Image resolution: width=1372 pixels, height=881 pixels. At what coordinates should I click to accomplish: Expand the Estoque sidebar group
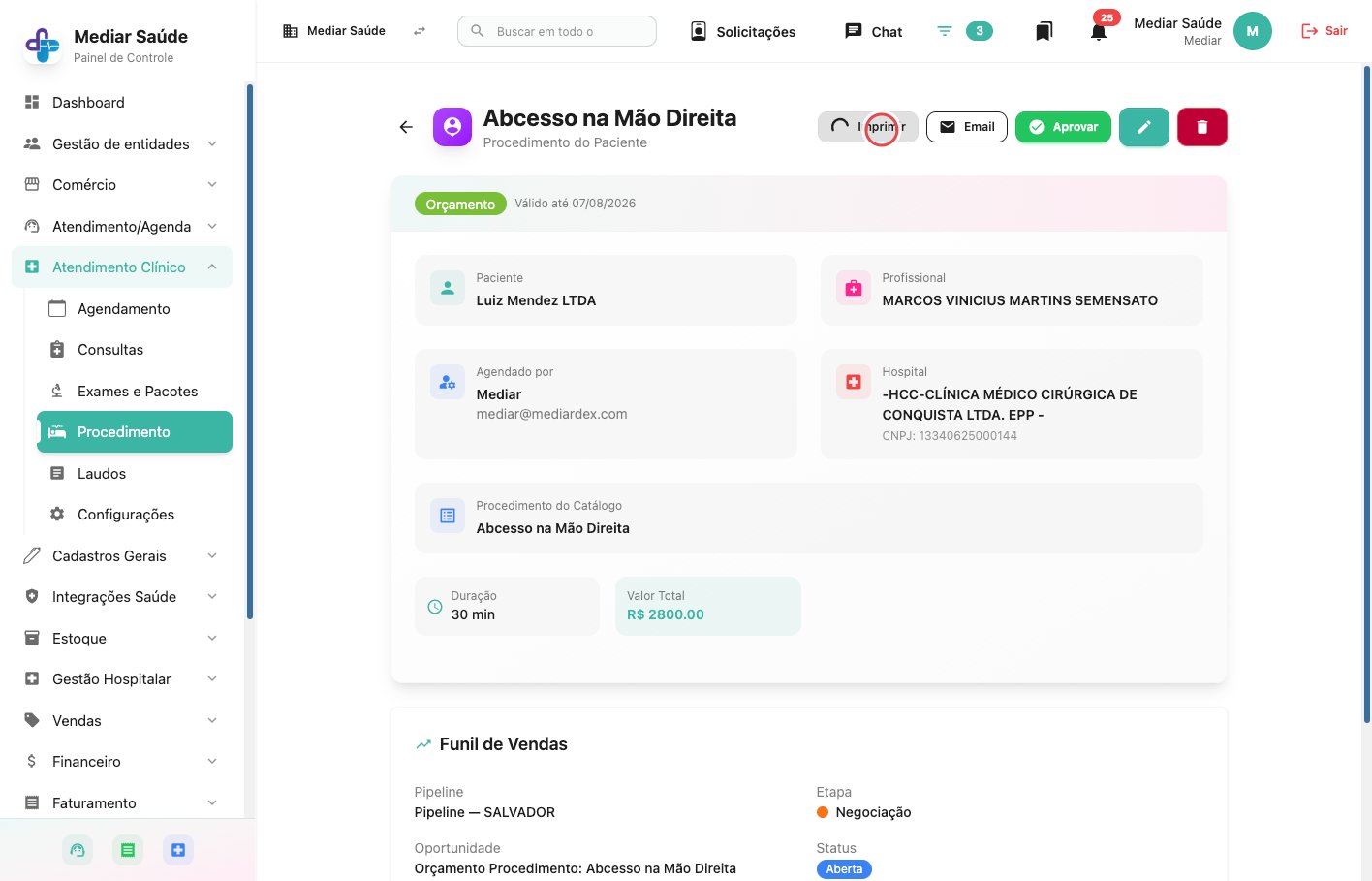point(122,638)
